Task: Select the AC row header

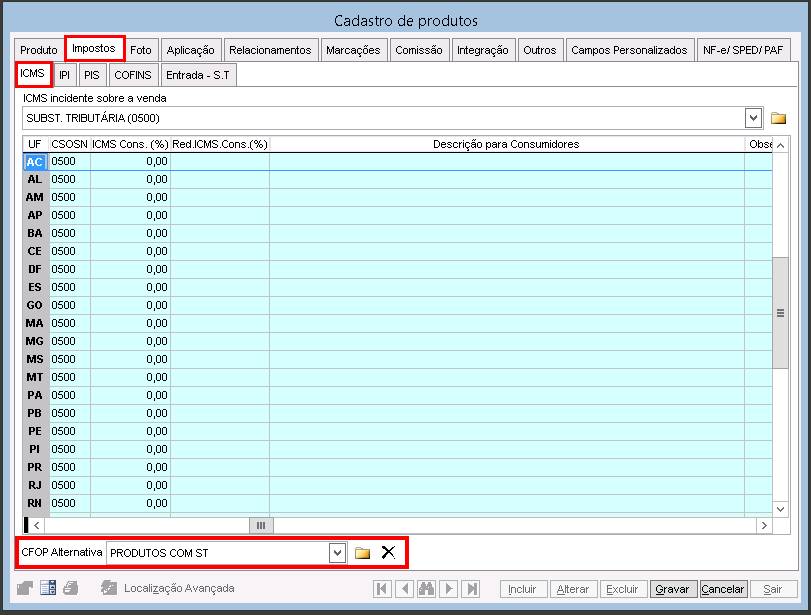Action: 35,162
